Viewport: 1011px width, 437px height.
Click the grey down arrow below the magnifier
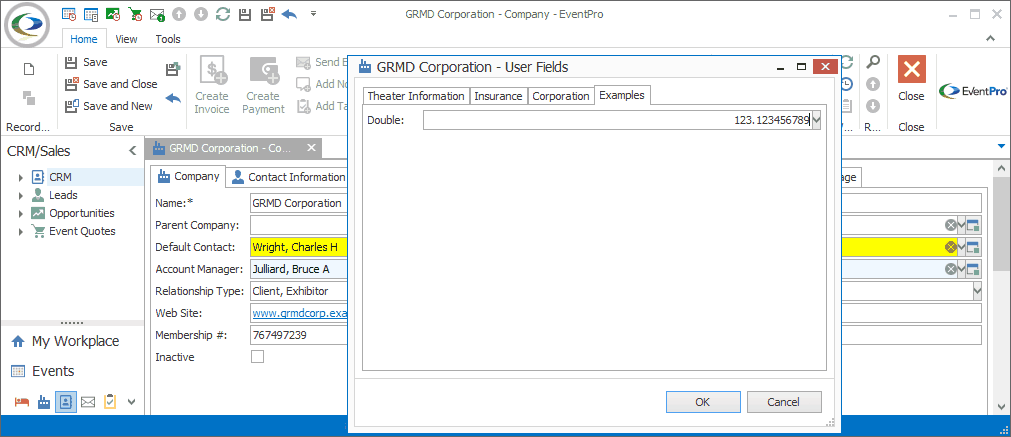coord(872,105)
